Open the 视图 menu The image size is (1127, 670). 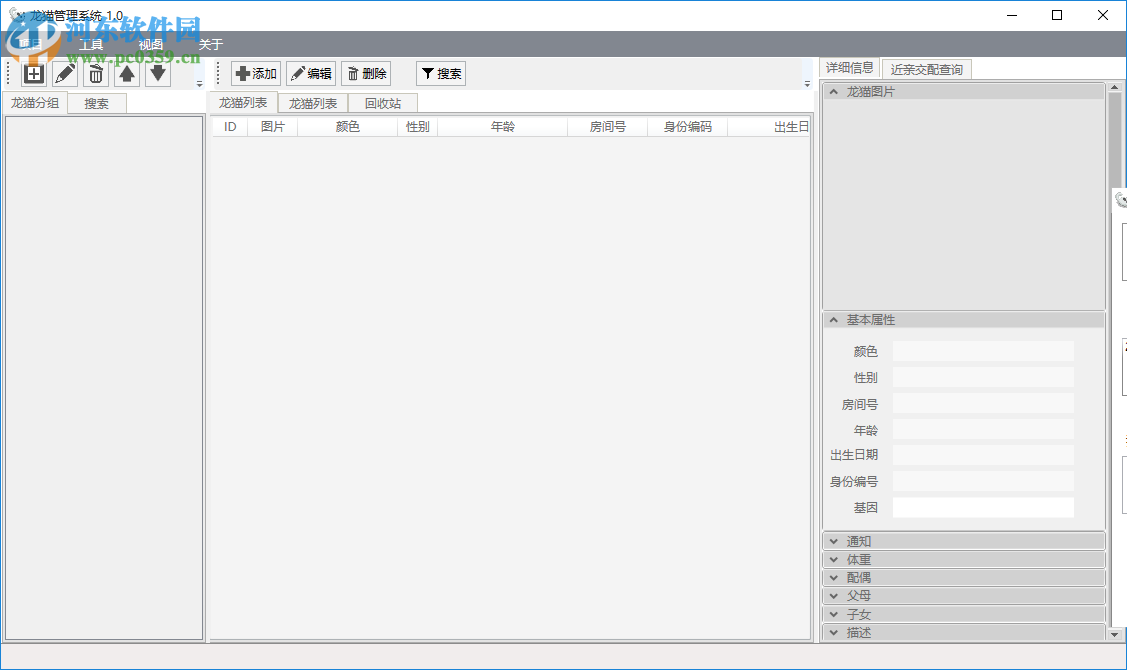pyautogui.click(x=148, y=44)
